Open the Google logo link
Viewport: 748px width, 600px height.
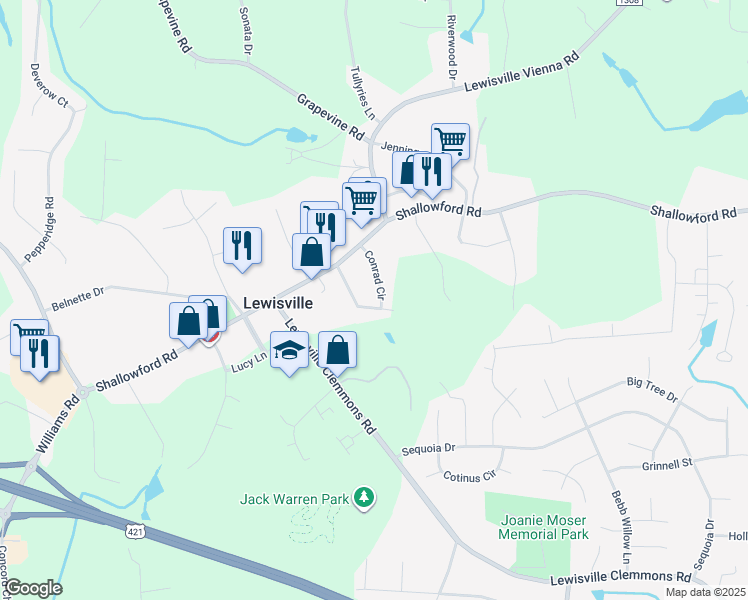(33, 589)
